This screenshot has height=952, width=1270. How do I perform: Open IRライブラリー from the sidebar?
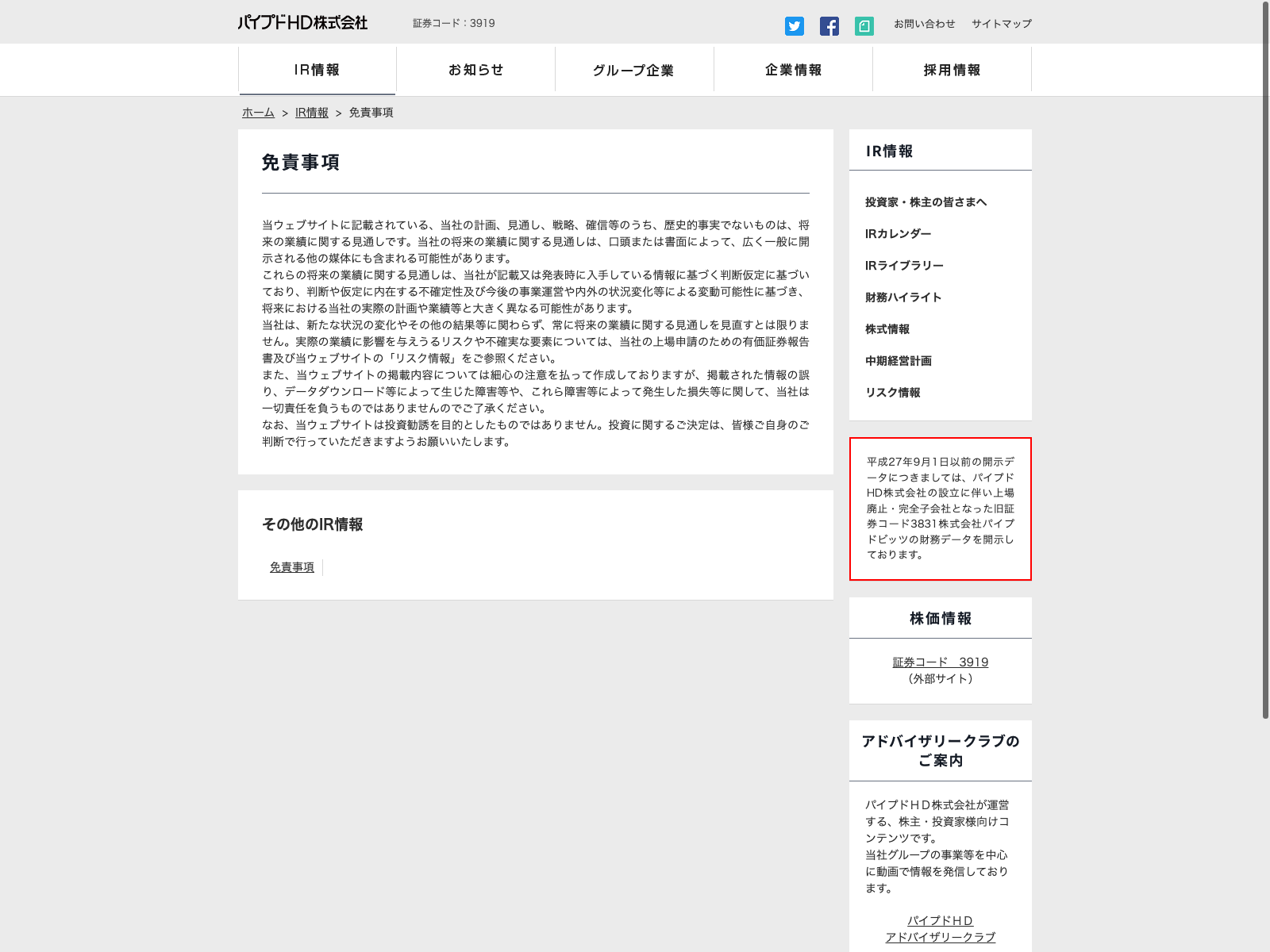[904, 266]
